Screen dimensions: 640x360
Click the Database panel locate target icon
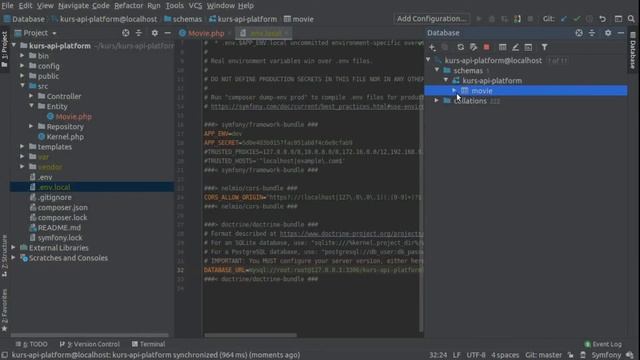(x=579, y=33)
